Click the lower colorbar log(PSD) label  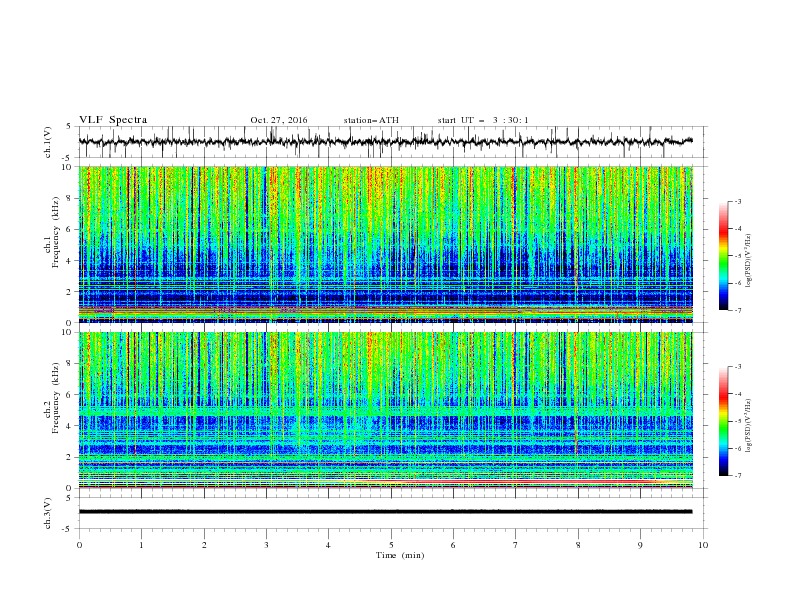point(749,426)
